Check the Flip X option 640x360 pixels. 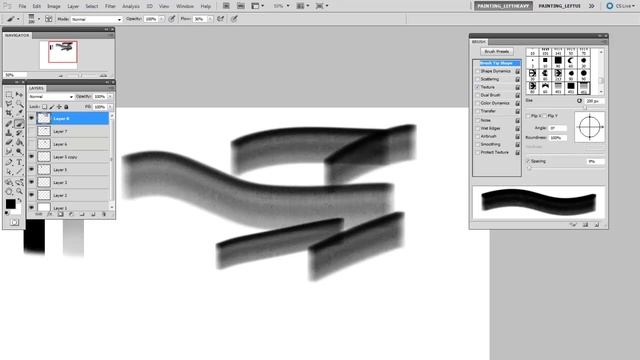pos(528,116)
